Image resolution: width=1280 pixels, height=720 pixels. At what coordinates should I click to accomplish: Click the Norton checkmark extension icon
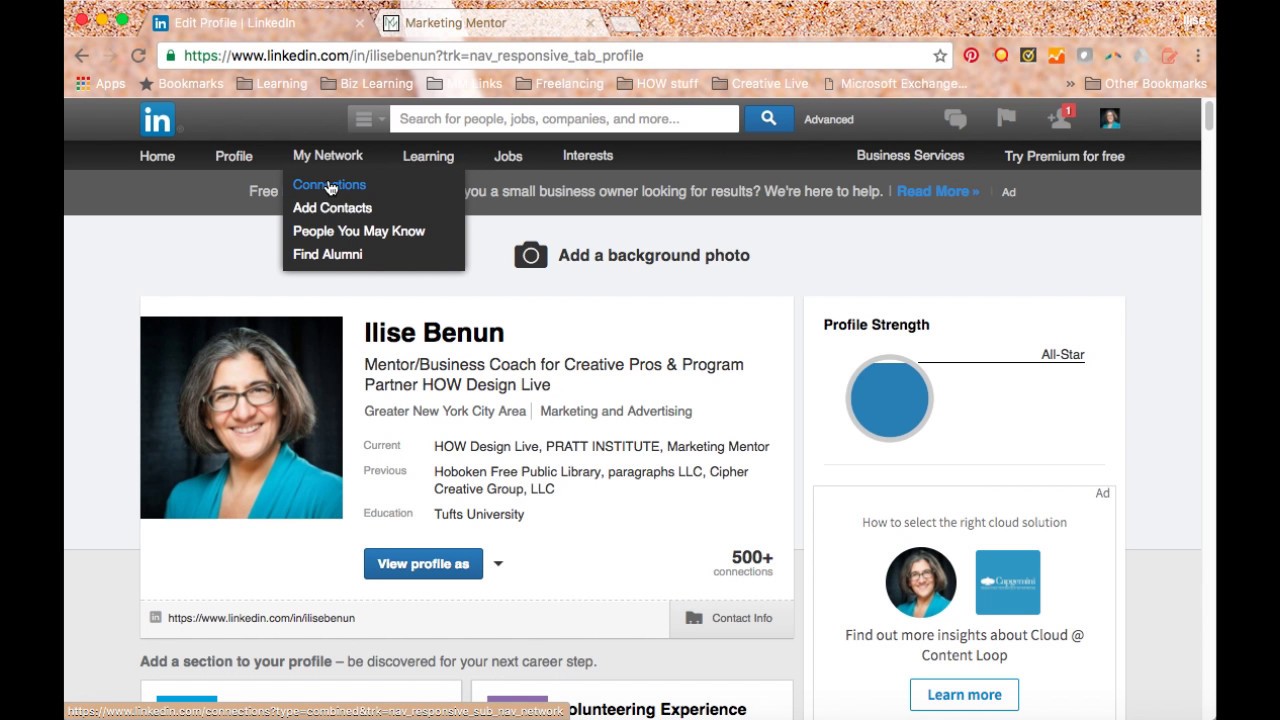(1028, 56)
